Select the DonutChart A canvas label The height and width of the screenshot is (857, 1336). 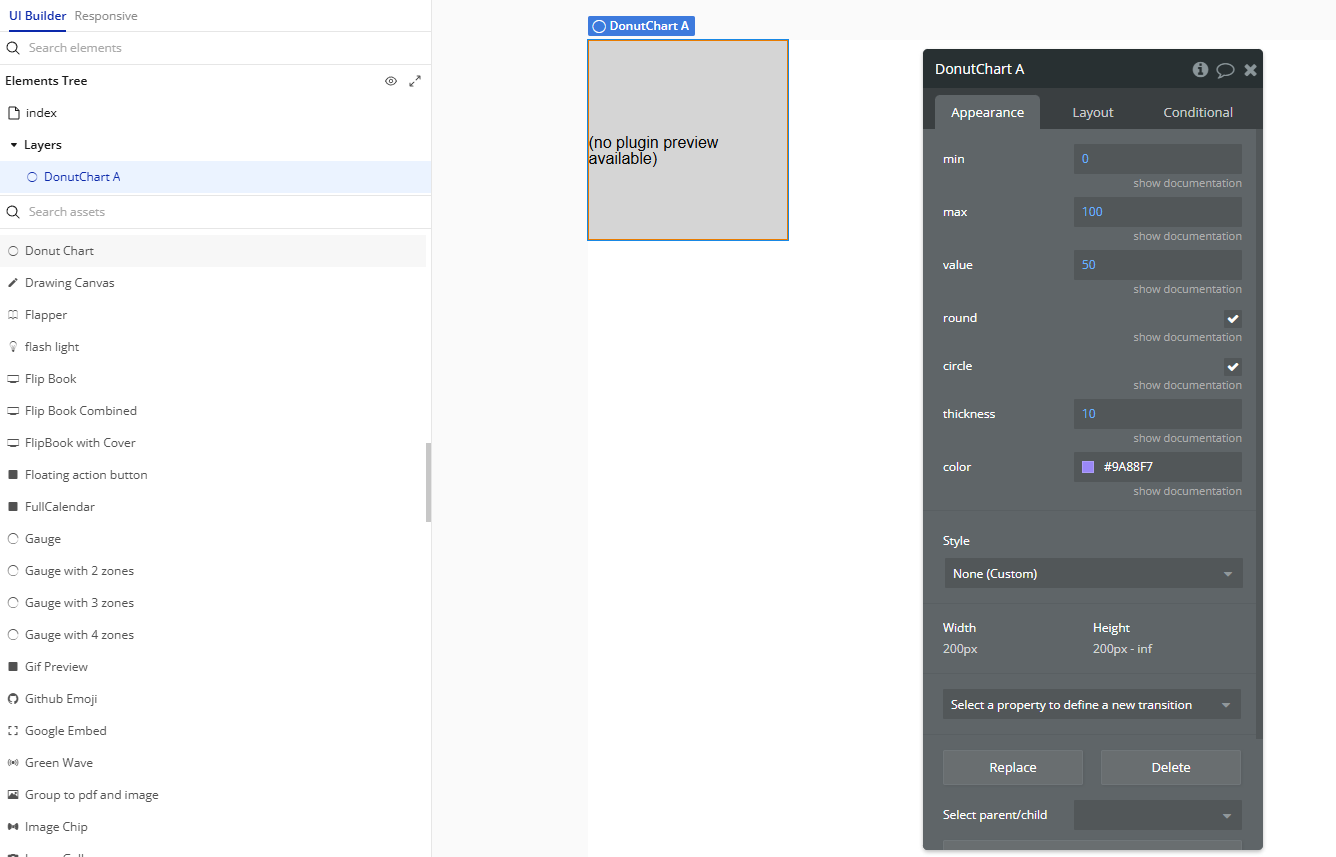pos(641,26)
